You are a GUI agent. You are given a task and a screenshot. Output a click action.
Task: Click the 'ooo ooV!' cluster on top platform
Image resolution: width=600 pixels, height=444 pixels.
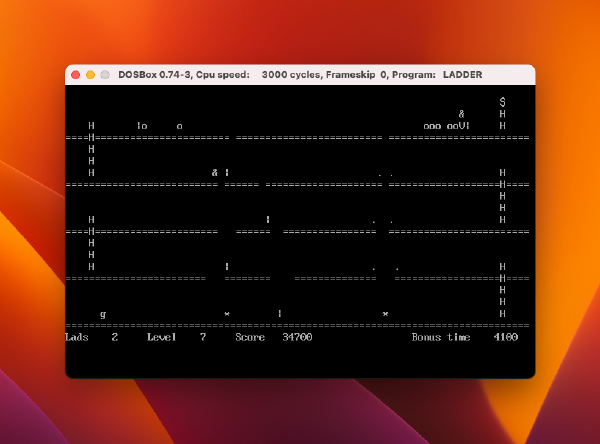pos(446,126)
